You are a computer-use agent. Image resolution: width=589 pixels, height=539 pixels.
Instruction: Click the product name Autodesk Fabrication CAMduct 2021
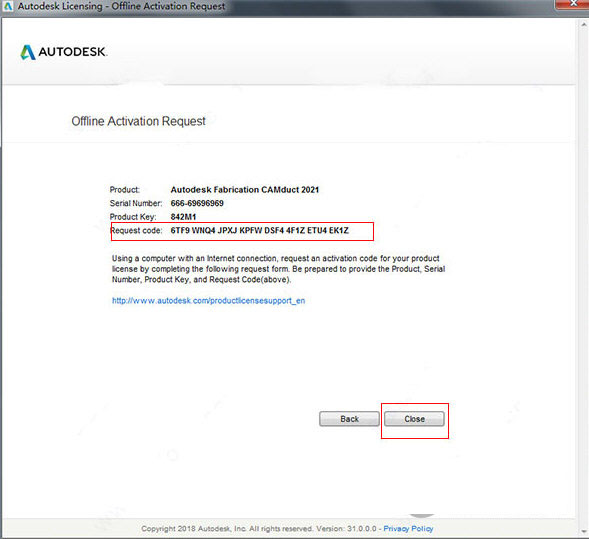tap(245, 190)
